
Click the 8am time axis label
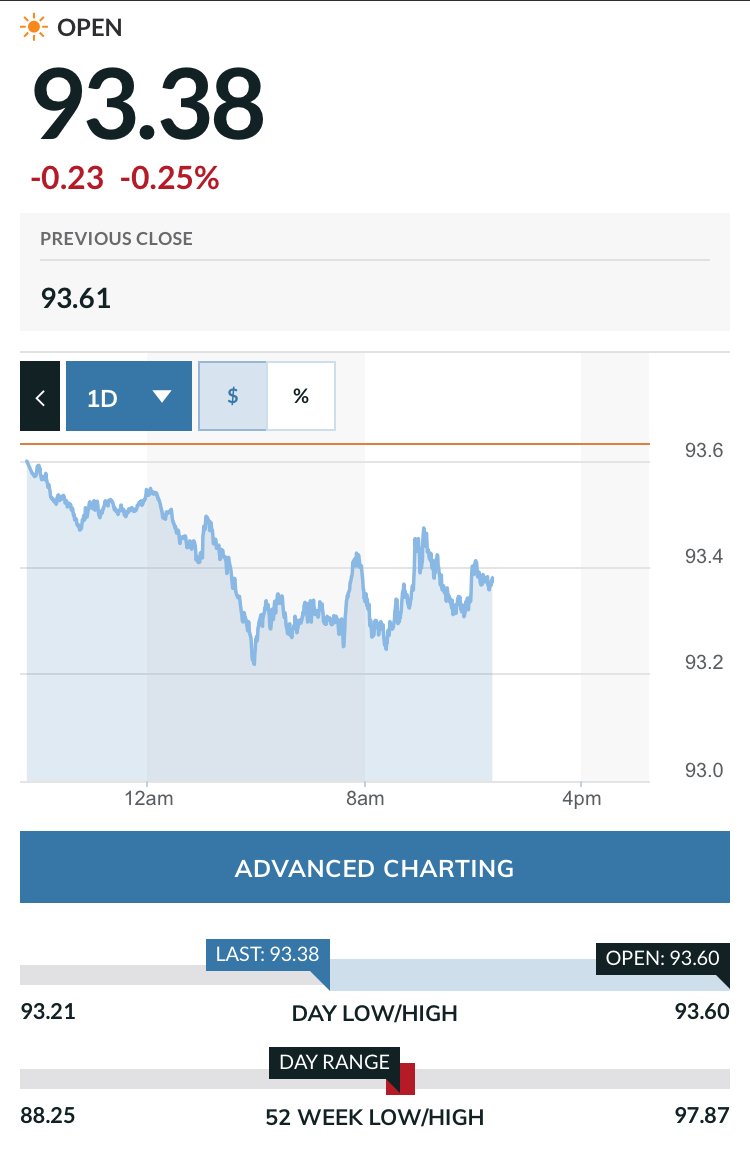(x=364, y=799)
